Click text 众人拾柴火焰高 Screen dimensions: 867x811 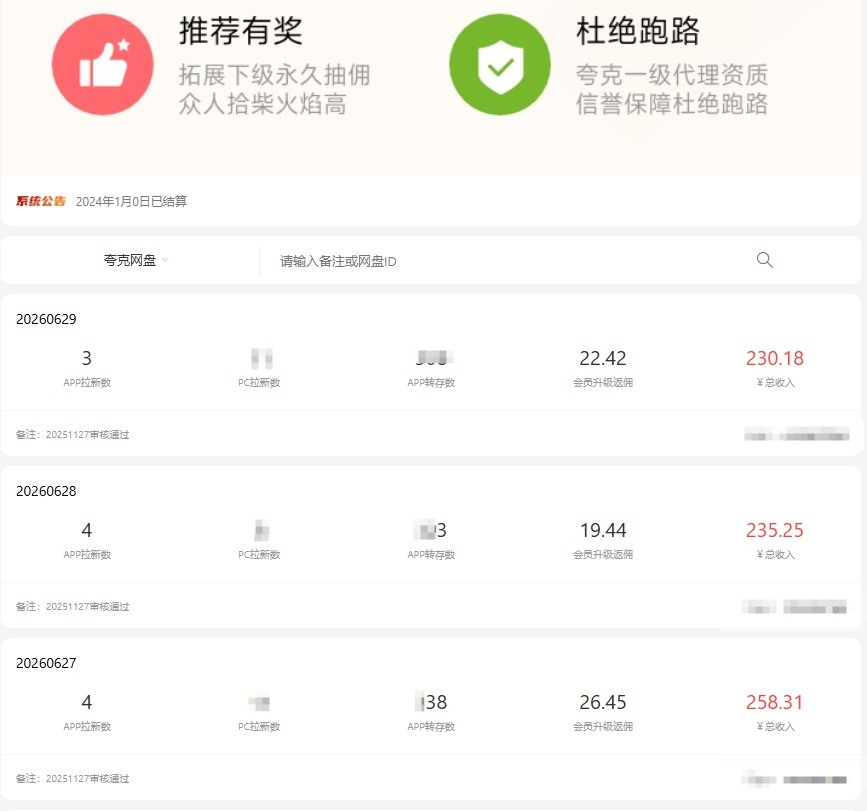pos(263,104)
